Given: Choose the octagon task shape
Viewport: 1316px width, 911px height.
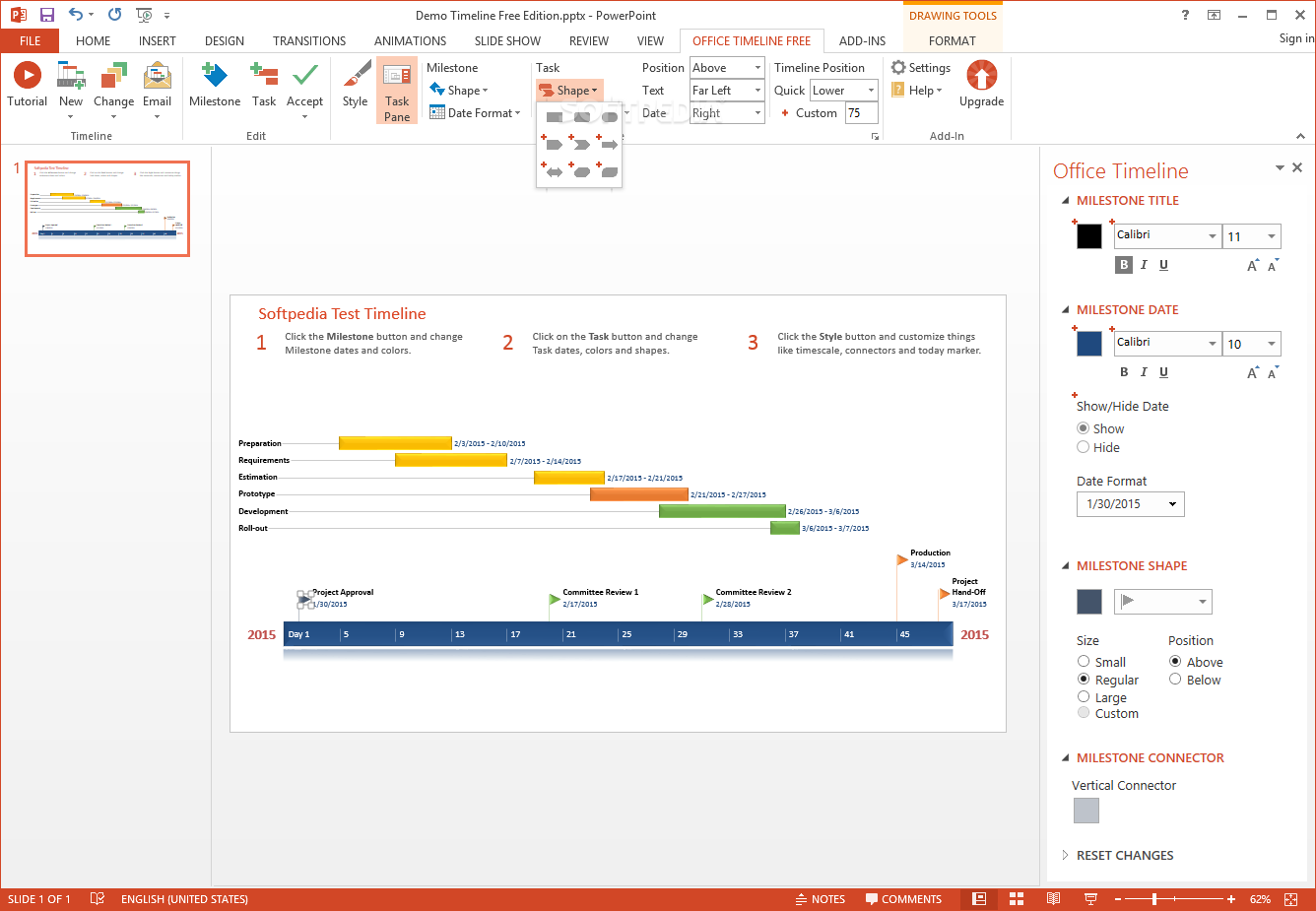Looking at the screenshot, I should (582, 172).
